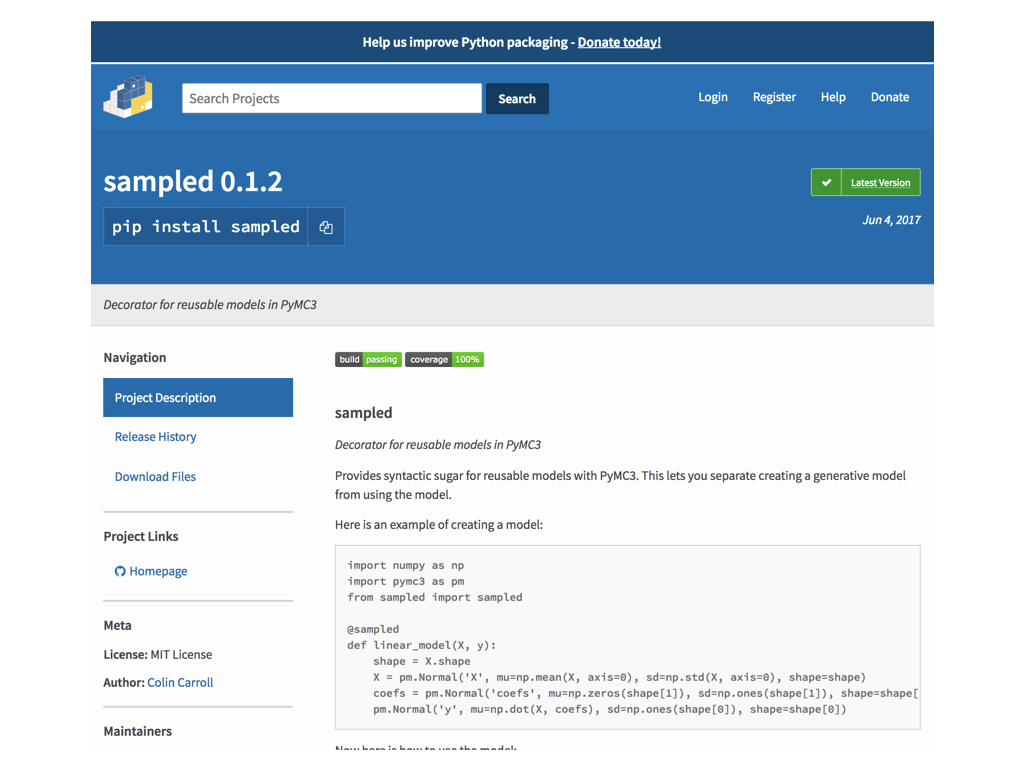Click the build passing badge

(368, 359)
